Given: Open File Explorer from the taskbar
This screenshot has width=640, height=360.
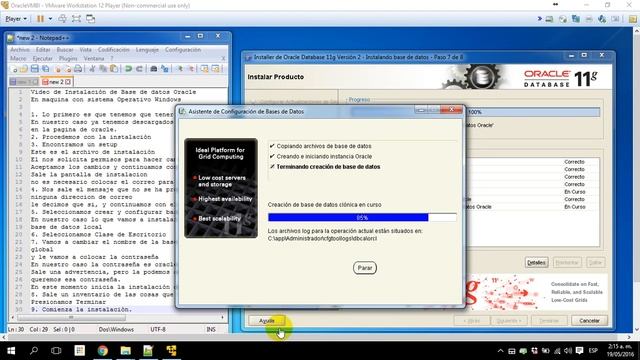Looking at the screenshot, I should click(x=125, y=351).
